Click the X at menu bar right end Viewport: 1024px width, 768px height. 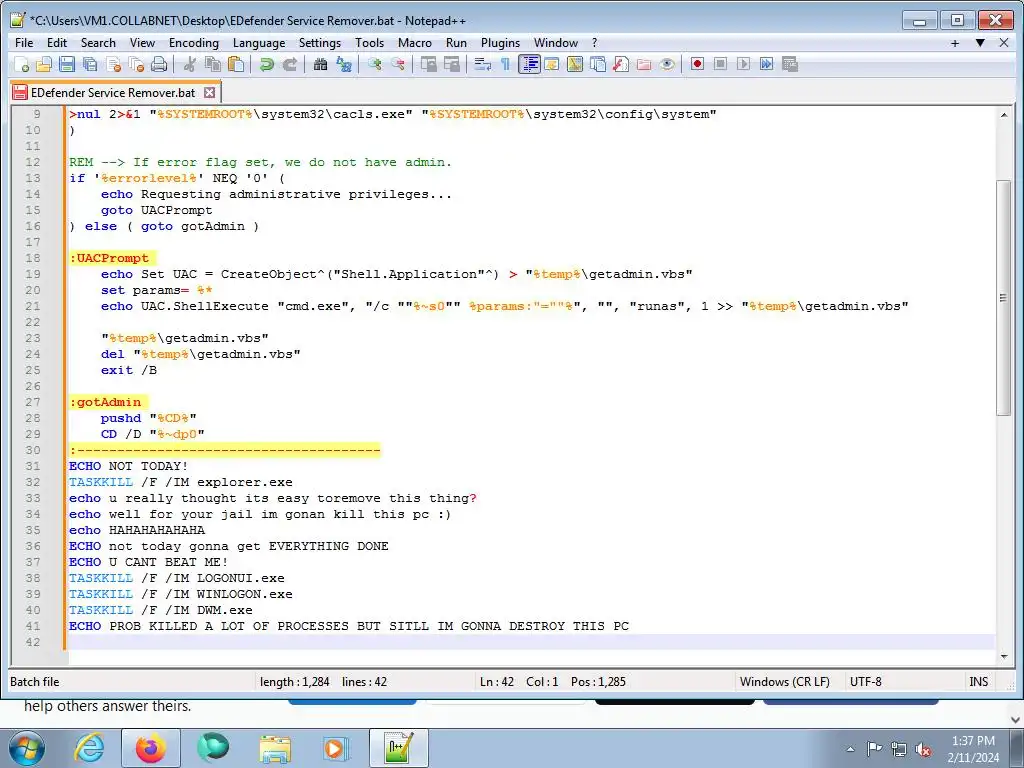tap(1004, 43)
